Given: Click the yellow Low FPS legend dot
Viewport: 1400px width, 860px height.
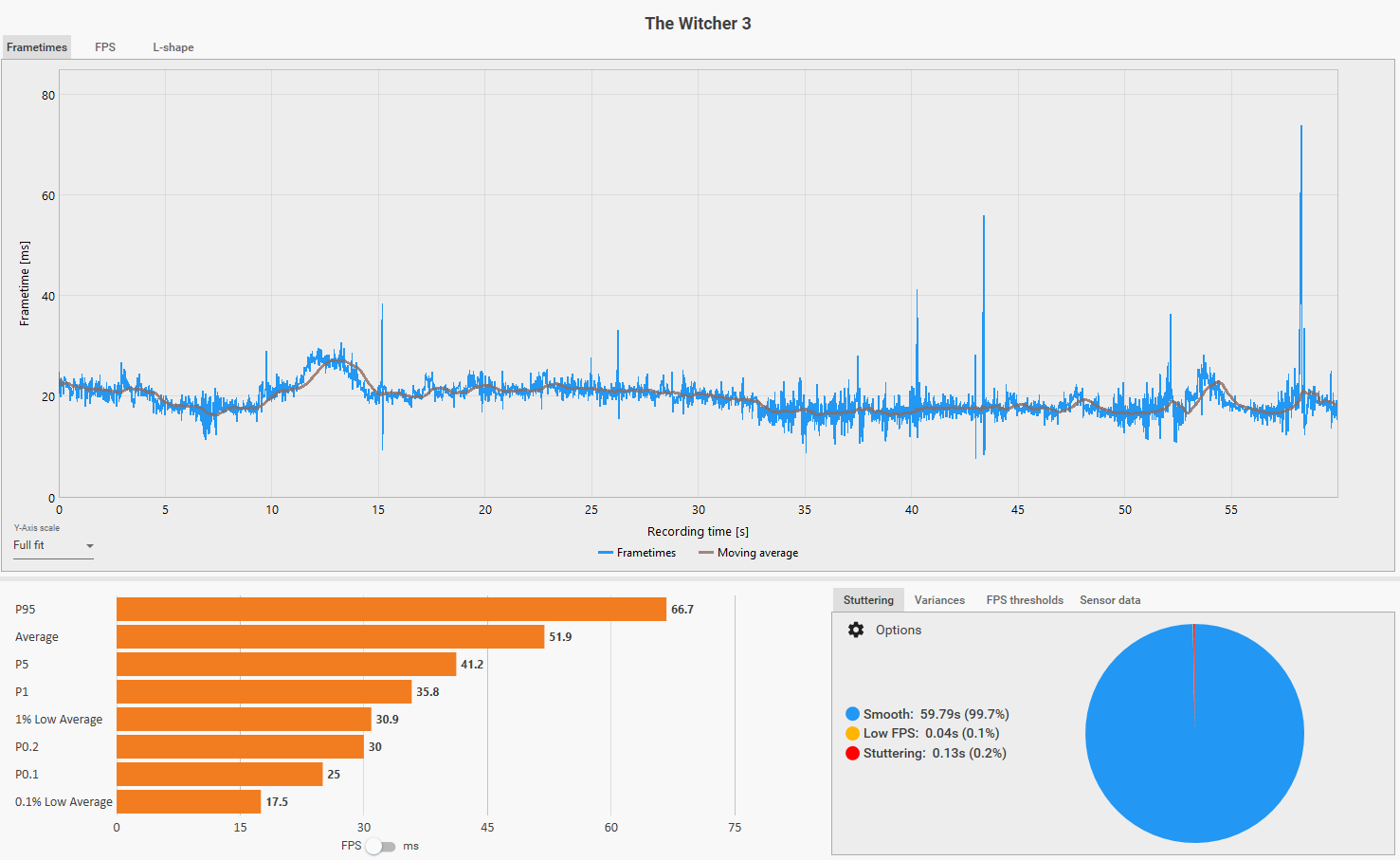Looking at the screenshot, I should point(852,733).
